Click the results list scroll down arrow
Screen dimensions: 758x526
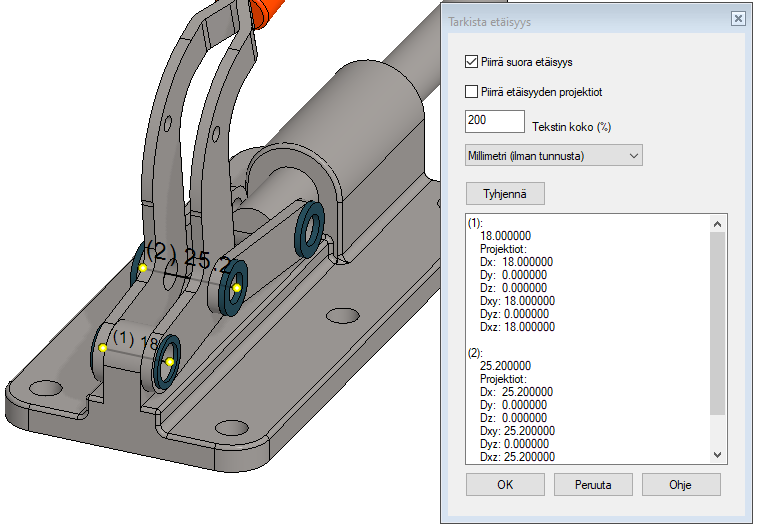pyautogui.click(x=716, y=455)
